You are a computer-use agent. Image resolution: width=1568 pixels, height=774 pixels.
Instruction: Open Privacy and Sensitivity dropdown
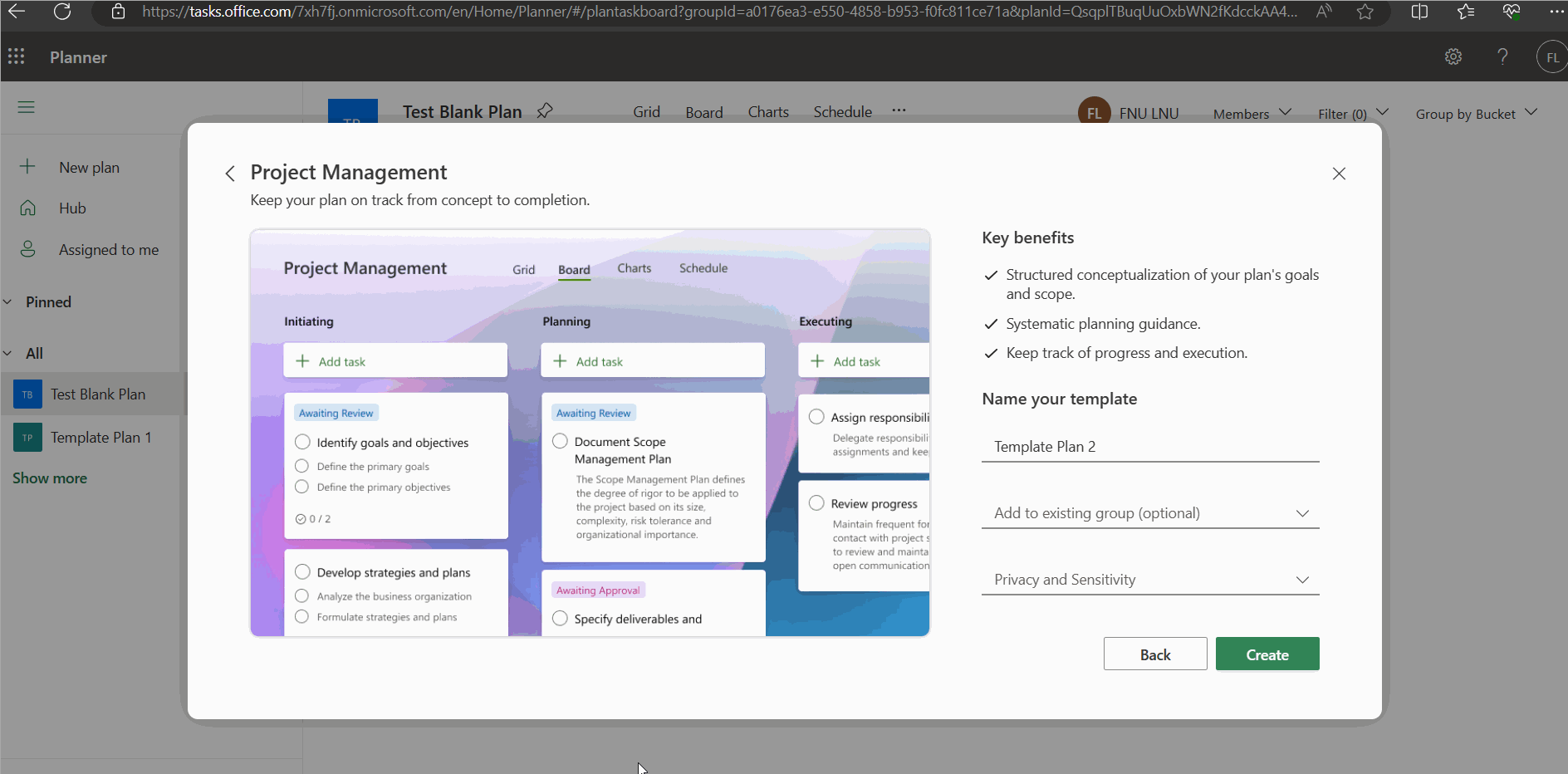click(x=1150, y=580)
